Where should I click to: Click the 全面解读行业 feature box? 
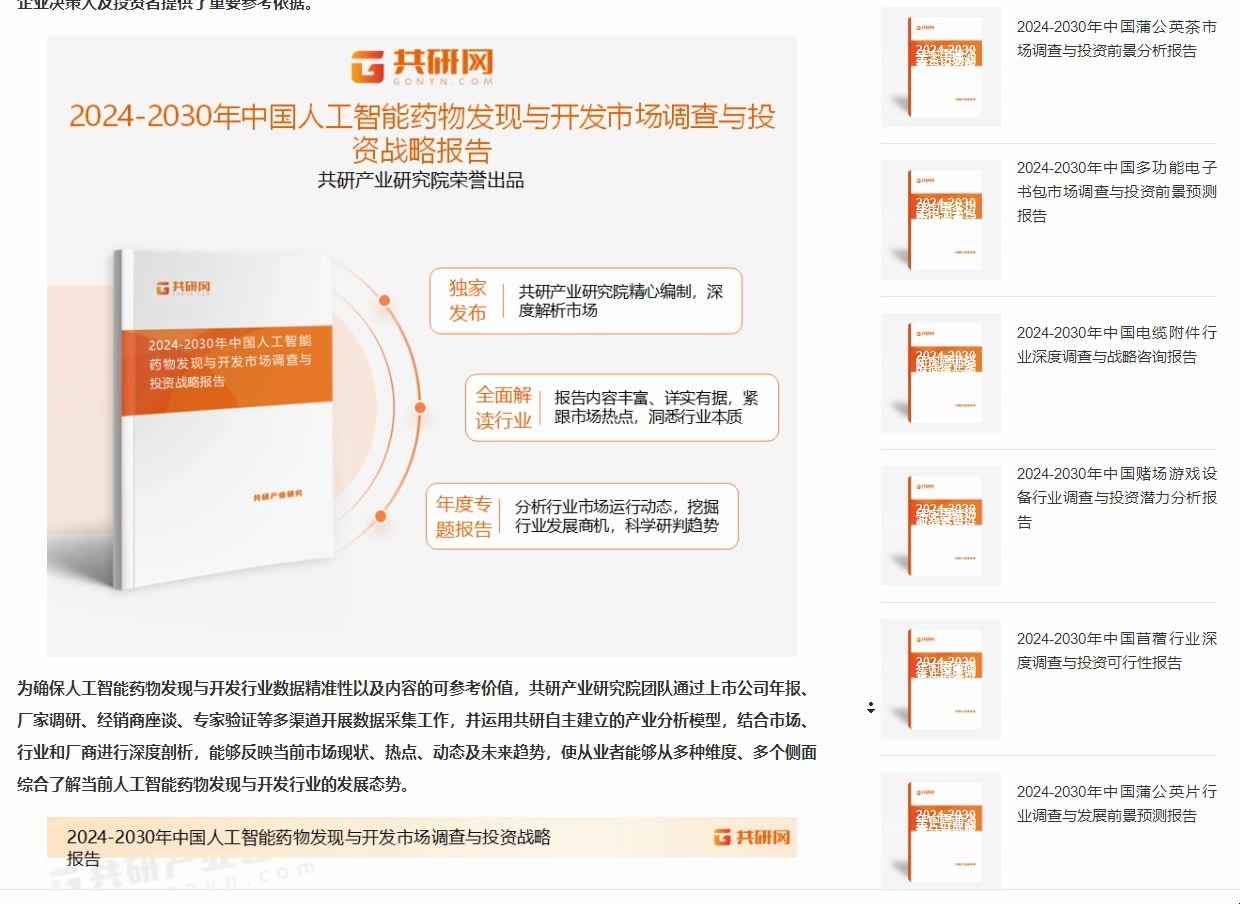click(x=621, y=407)
